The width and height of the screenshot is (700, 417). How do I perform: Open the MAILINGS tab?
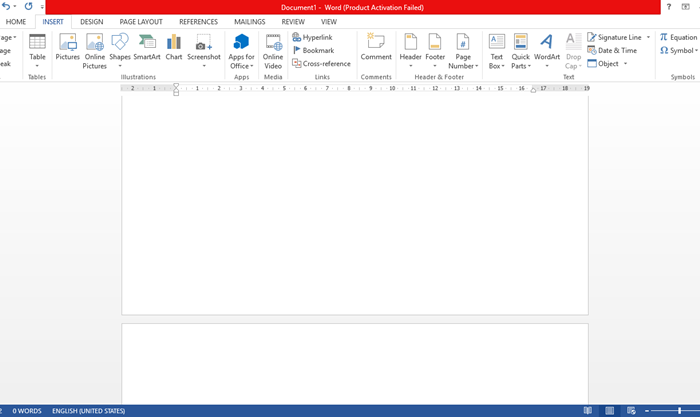click(x=250, y=21)
